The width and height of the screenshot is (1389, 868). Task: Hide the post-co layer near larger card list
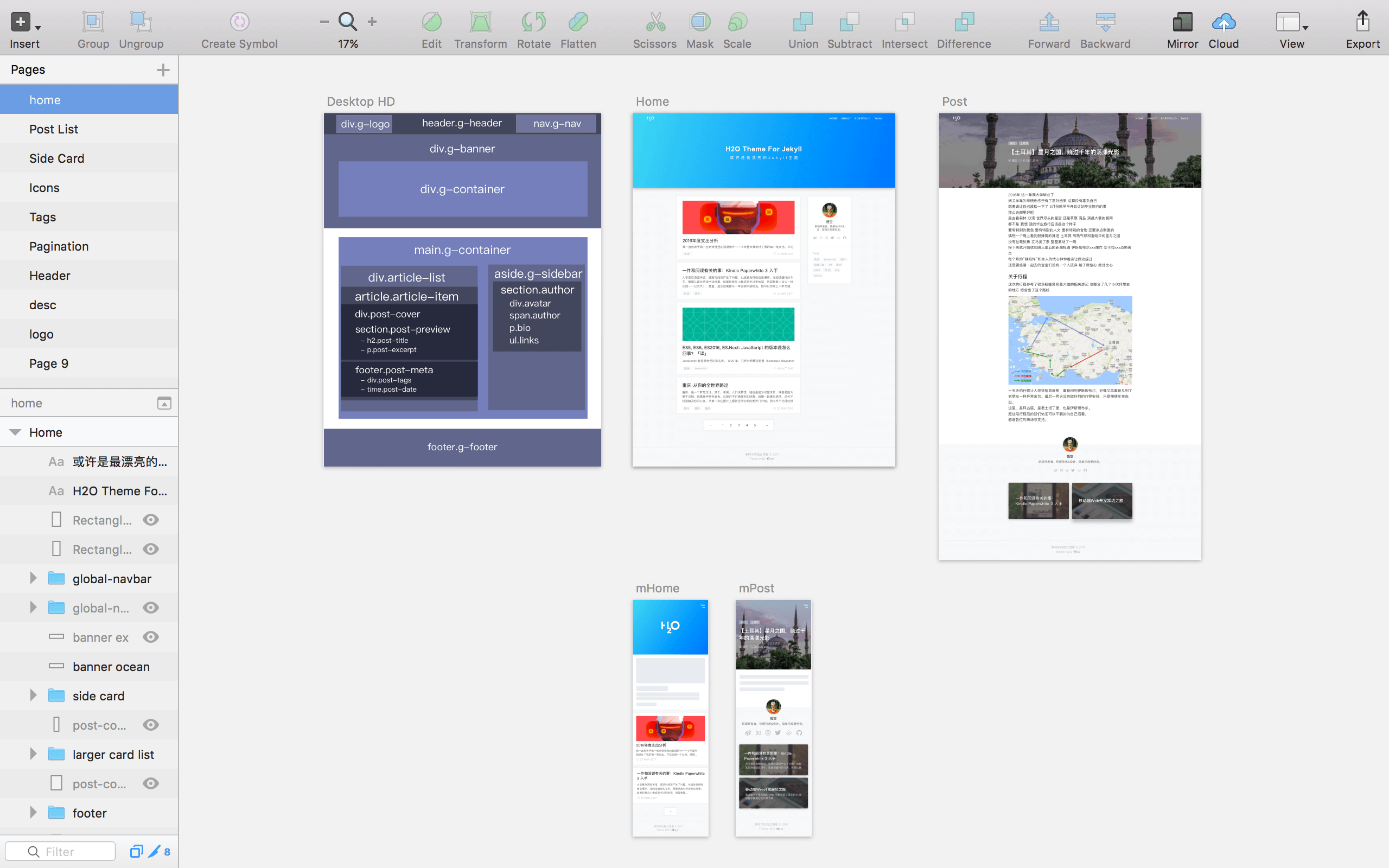point(150,783)
